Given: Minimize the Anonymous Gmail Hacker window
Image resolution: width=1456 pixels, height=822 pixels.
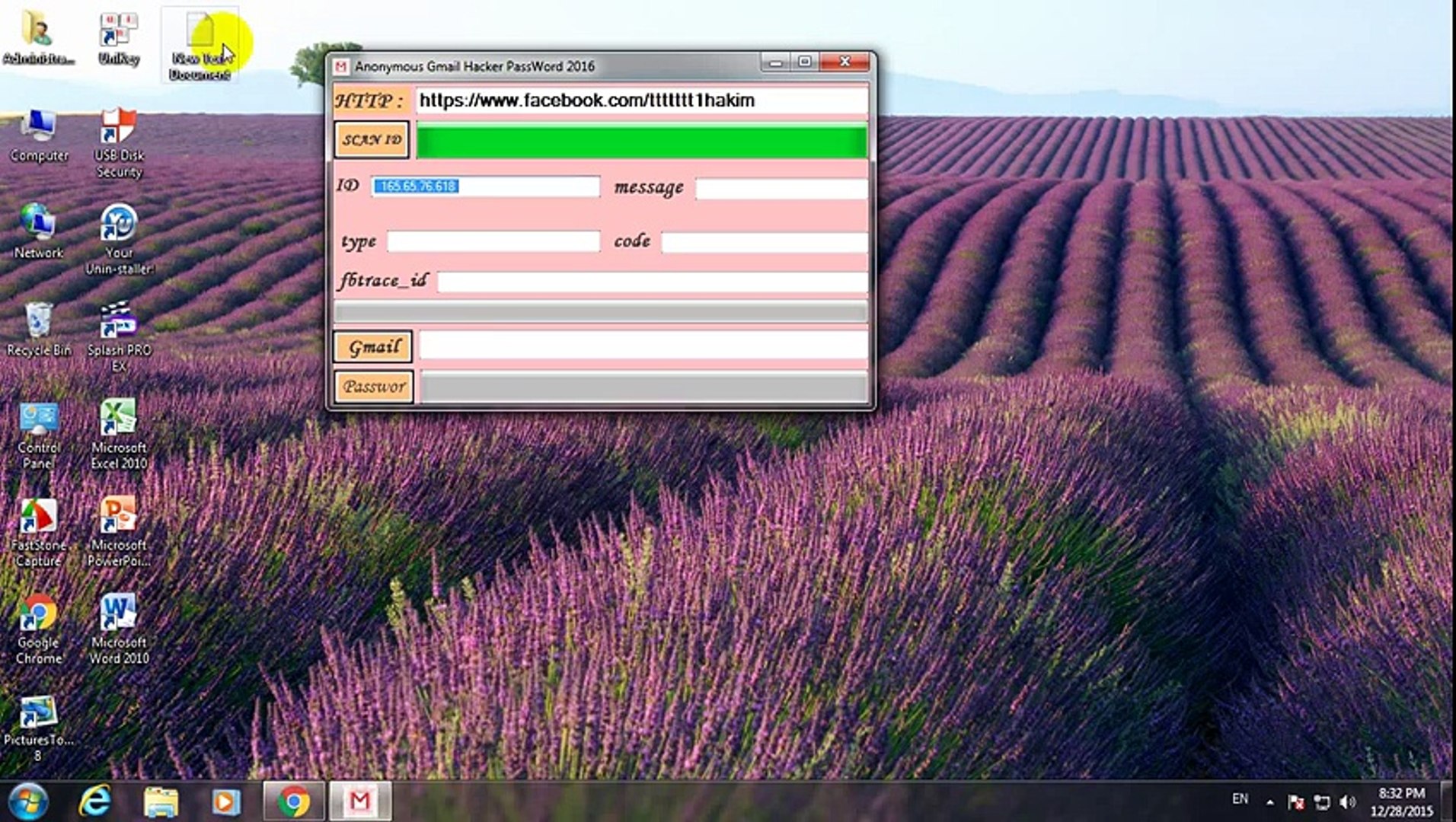Looking at the screenshot, I should [x=775, y=62].
